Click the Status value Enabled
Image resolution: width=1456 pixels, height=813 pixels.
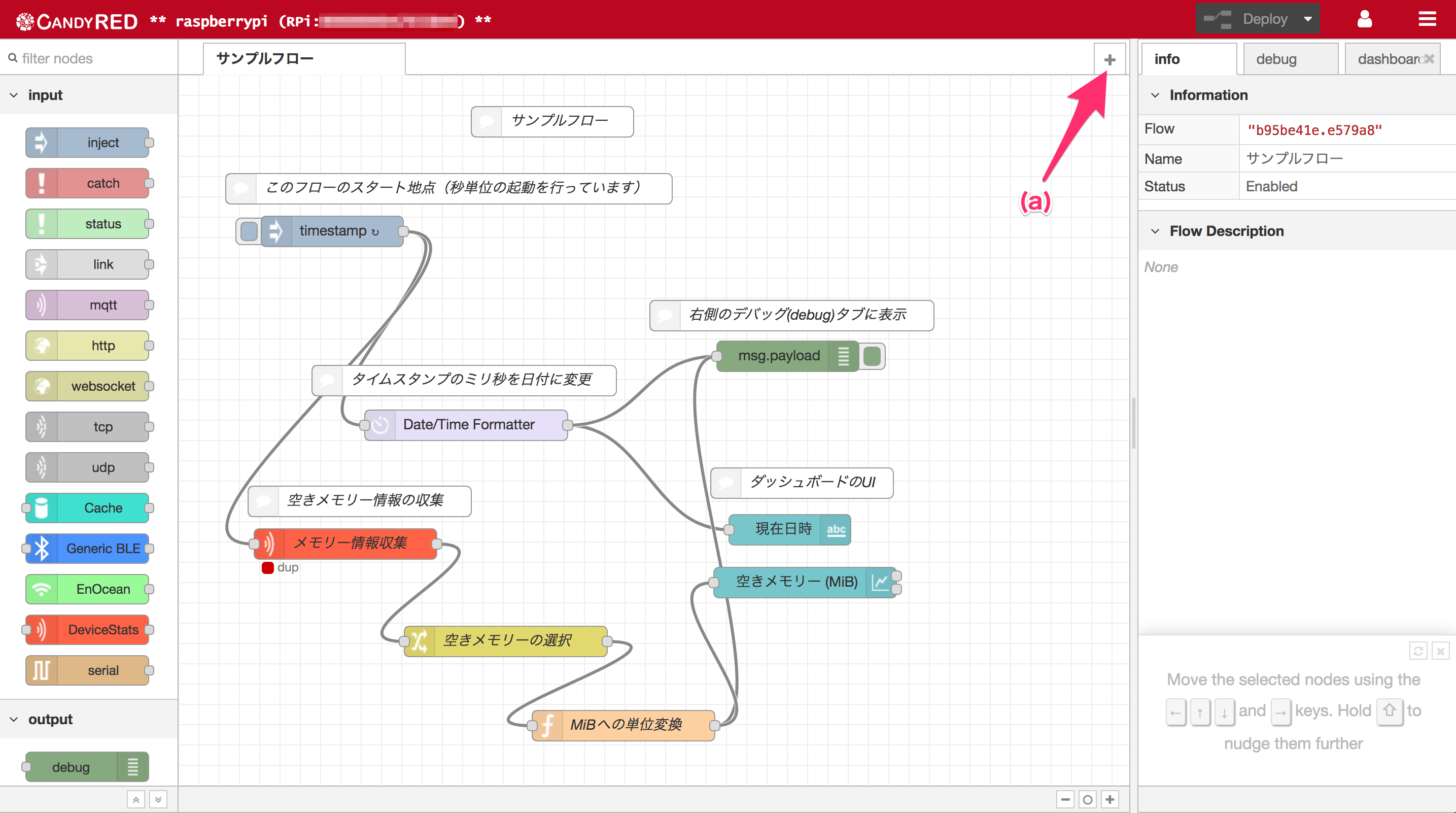[1272, 187]
